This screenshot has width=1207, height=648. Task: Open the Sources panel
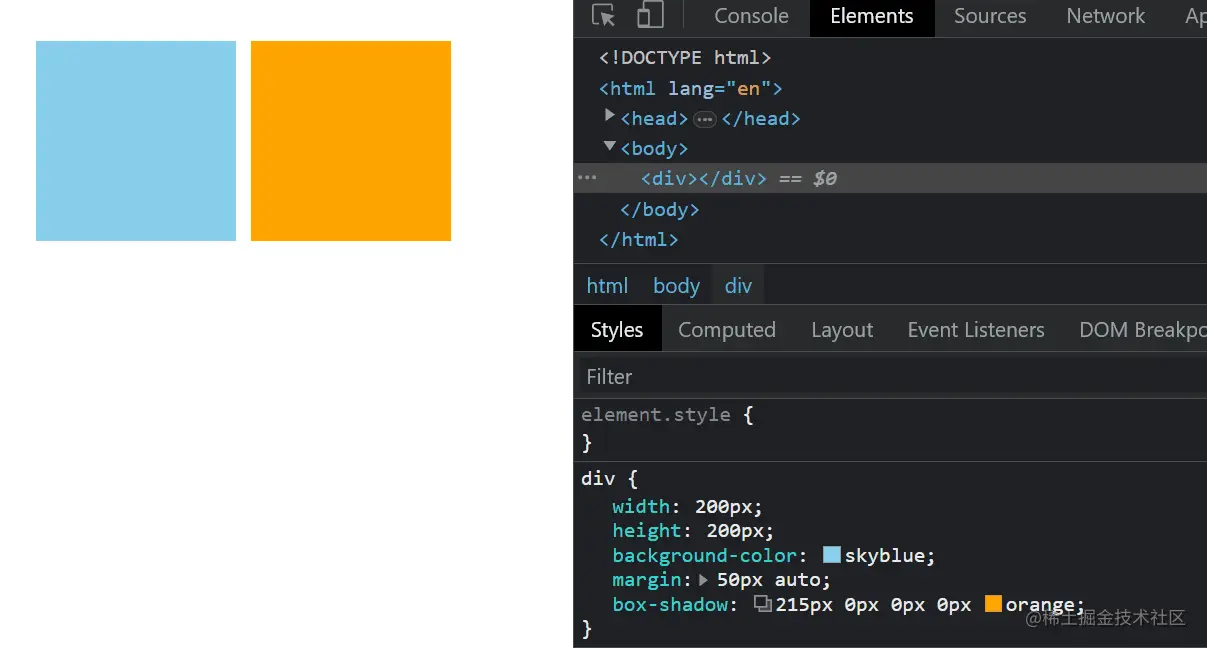[989, 16]
